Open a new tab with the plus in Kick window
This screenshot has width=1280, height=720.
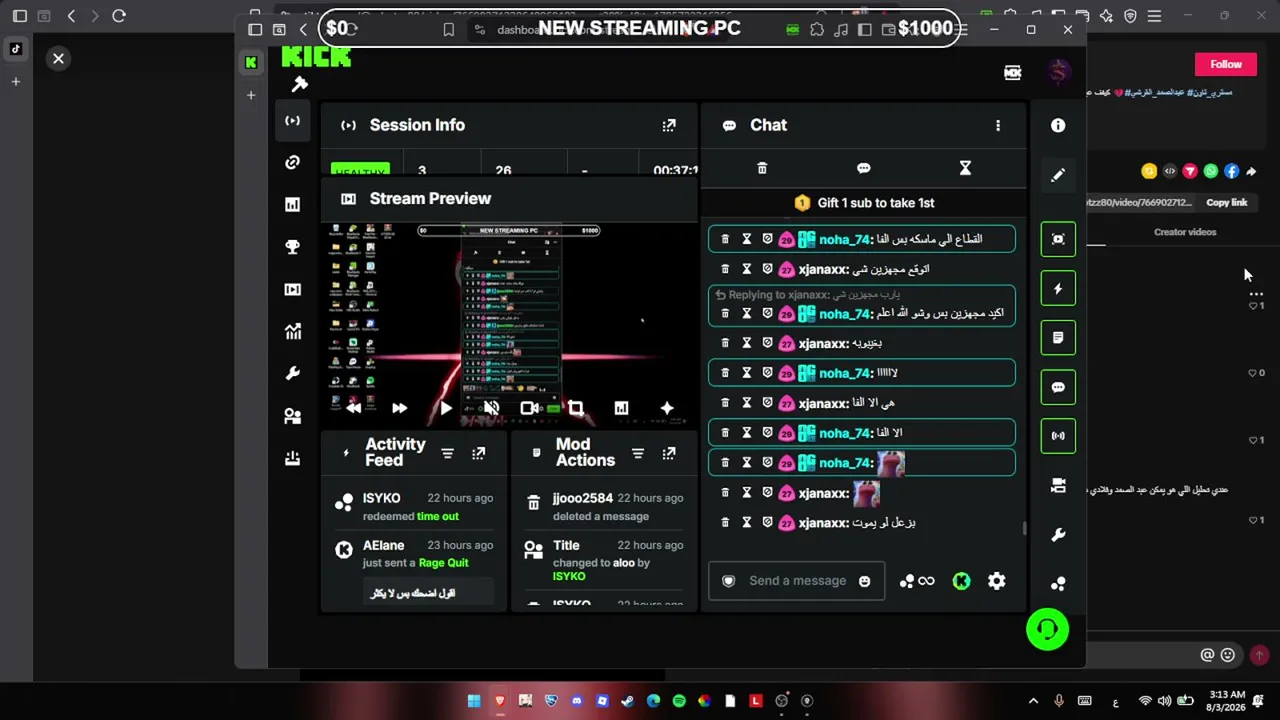click(x=250, y=95)
